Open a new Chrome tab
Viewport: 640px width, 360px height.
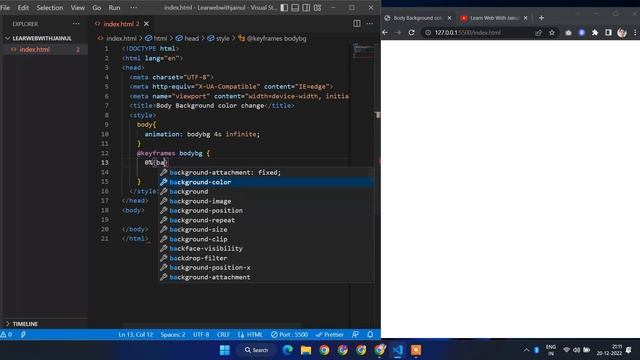pos(541,18)
